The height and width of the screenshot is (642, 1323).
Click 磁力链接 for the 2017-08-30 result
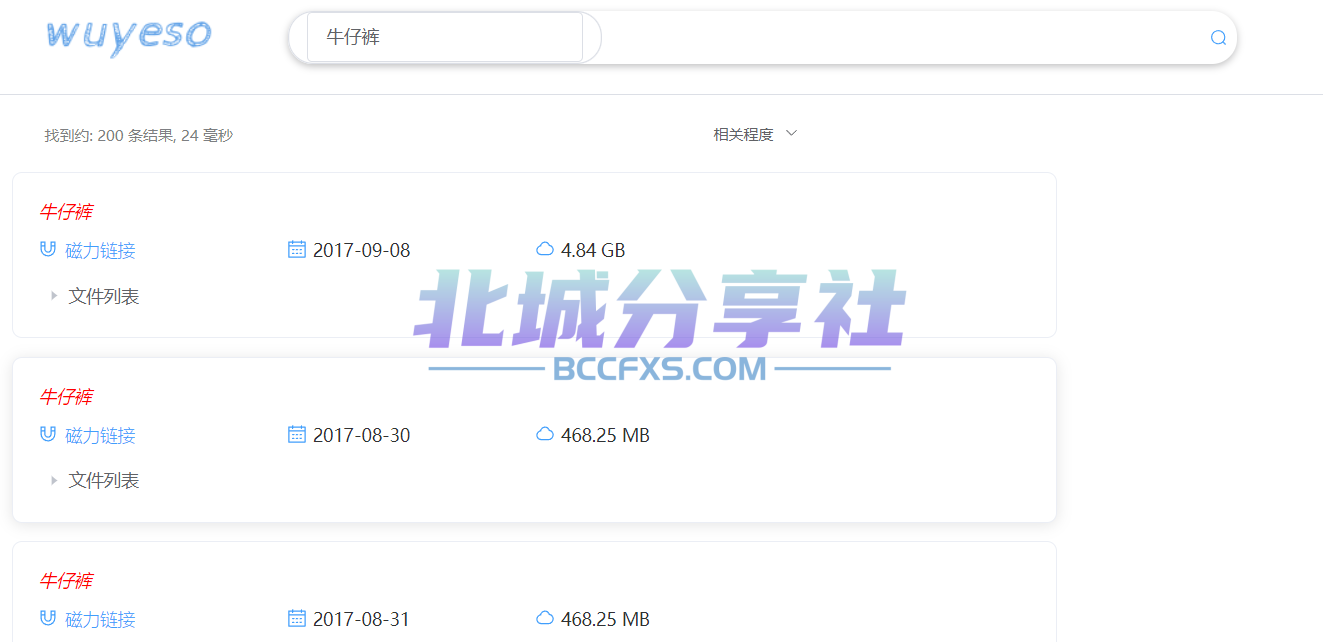tap(100, 436)
